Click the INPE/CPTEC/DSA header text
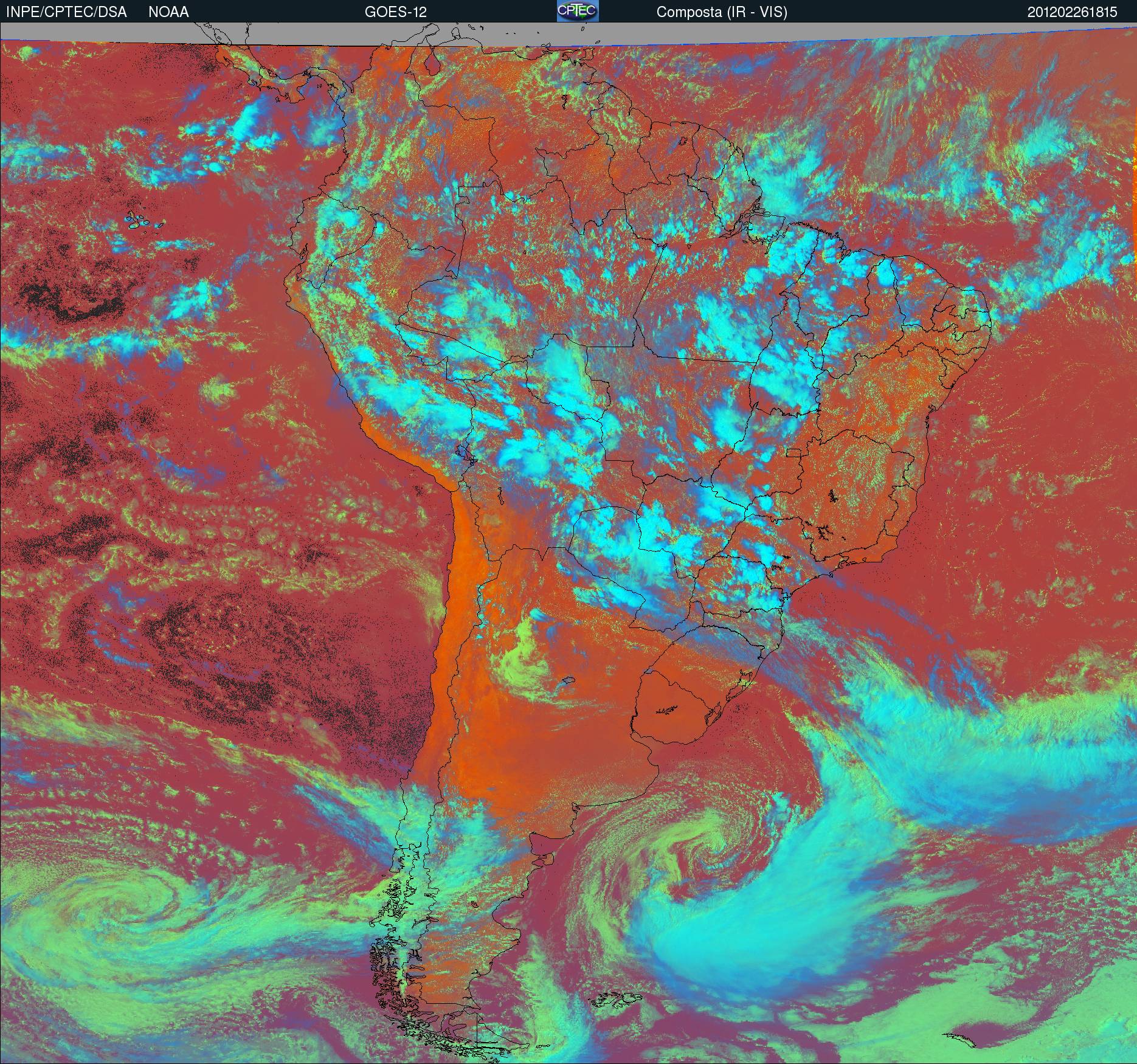 coord(66,12)
